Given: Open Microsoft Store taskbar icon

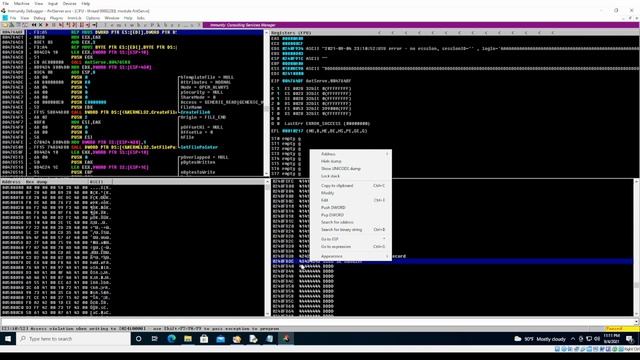Looking at the screenshot, I should click(x=204, y=339).
